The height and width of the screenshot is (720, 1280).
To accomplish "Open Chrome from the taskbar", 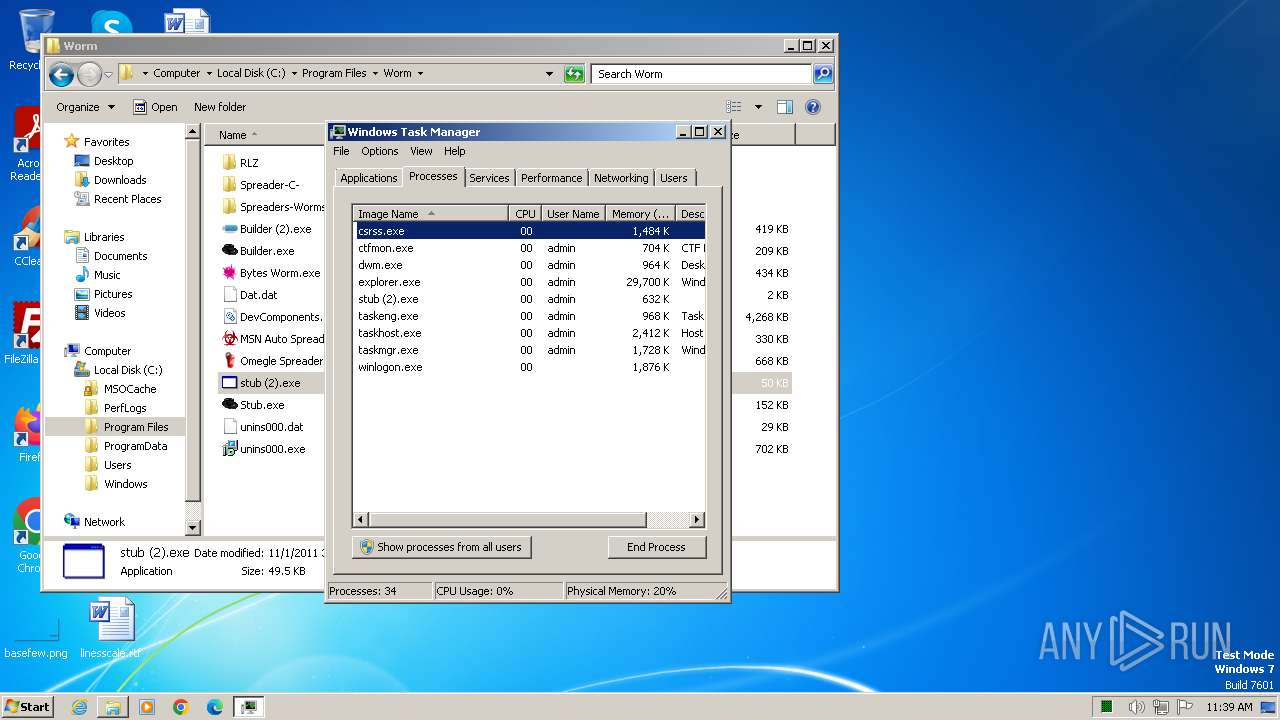I will [181, 707].
